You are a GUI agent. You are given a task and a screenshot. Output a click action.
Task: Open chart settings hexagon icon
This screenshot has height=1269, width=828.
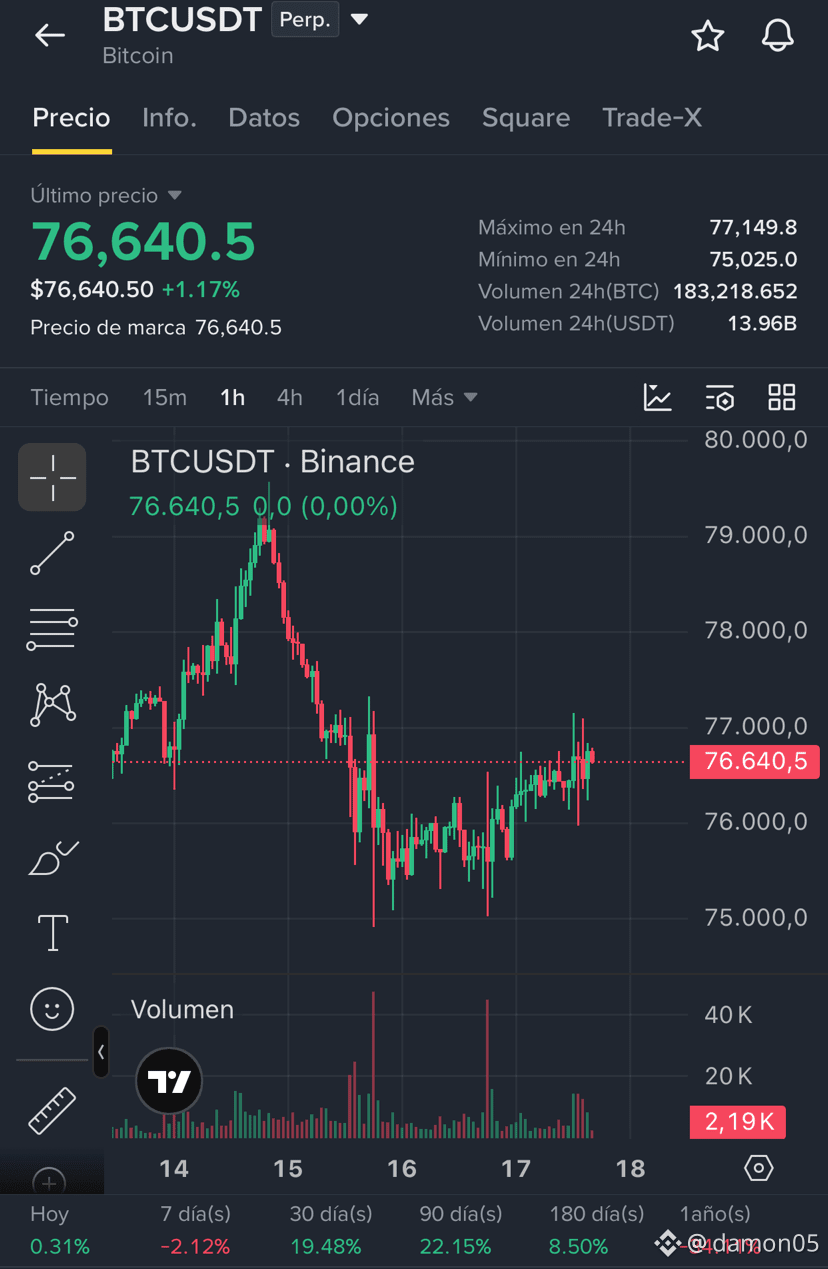tap(759, 1168)
